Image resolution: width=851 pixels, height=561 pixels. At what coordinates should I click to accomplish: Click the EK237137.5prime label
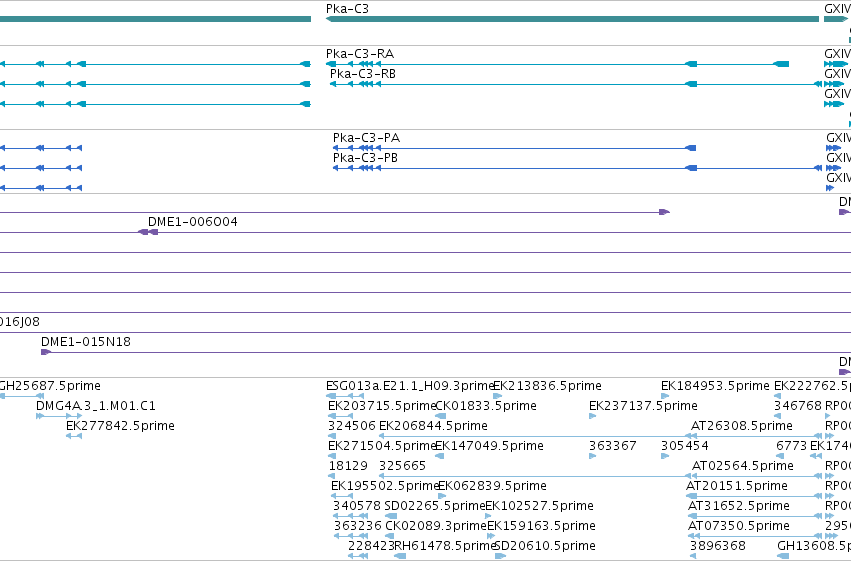pos(644,406)
